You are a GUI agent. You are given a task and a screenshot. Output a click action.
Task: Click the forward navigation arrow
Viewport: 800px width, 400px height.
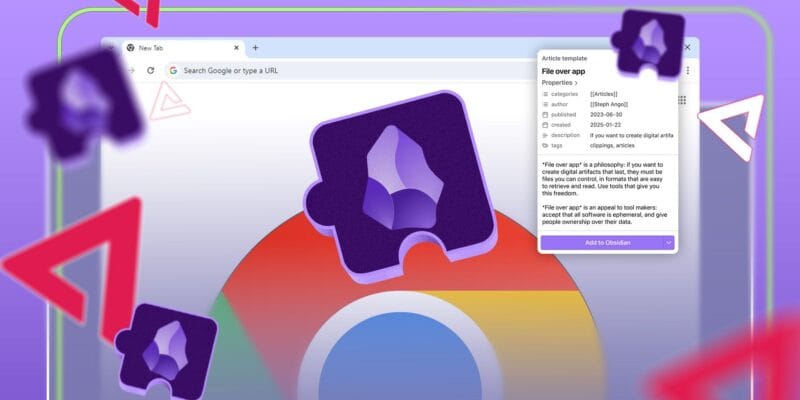coord(131,70)
